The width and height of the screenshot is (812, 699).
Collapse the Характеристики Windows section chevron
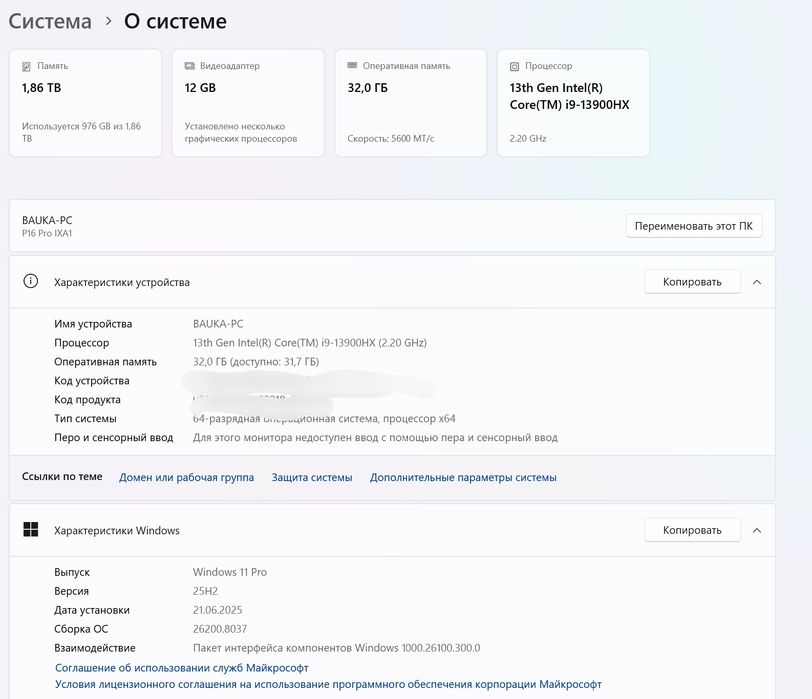(757, 530)
